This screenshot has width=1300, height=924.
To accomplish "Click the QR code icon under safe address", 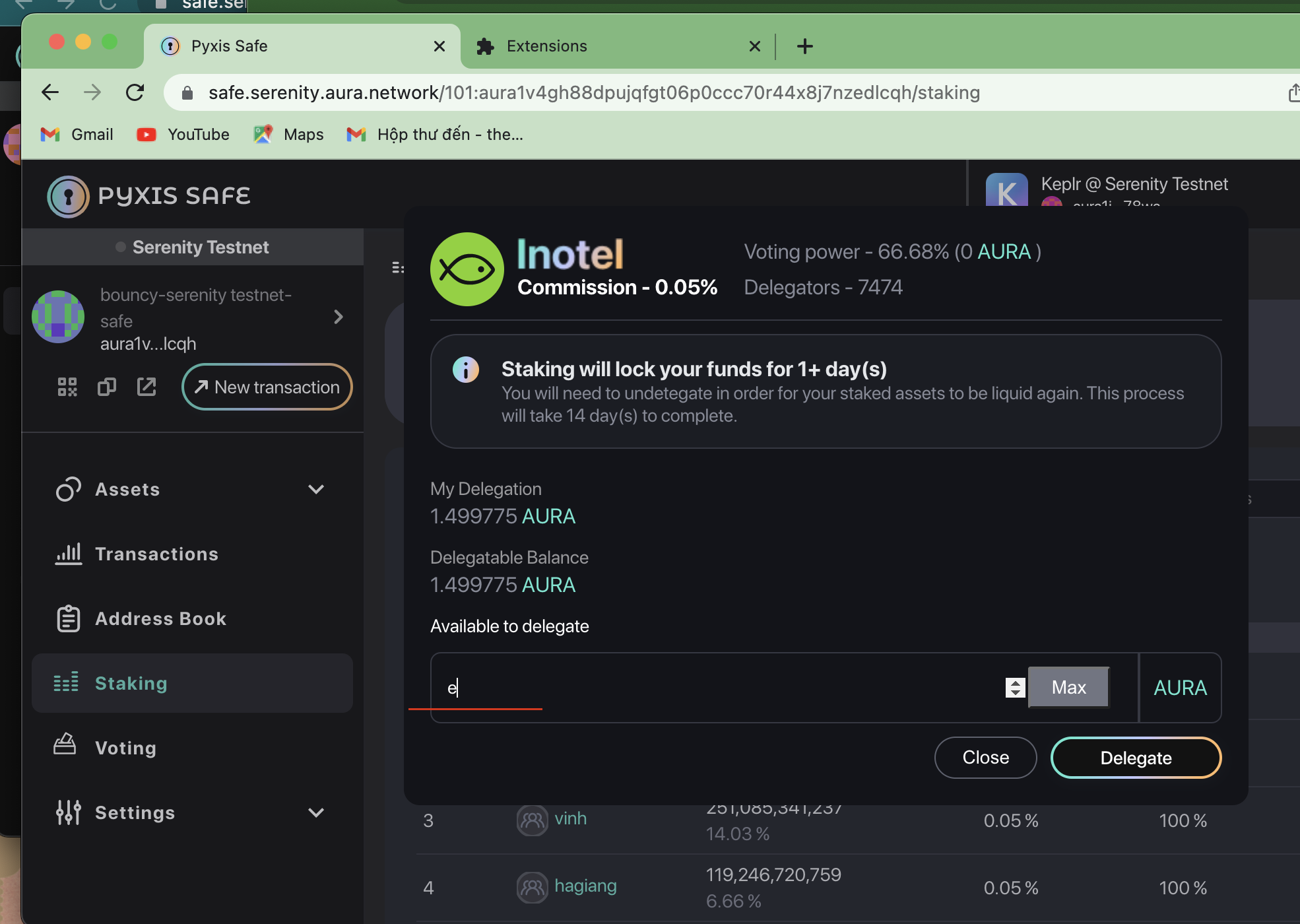I will tap(67, 387).
